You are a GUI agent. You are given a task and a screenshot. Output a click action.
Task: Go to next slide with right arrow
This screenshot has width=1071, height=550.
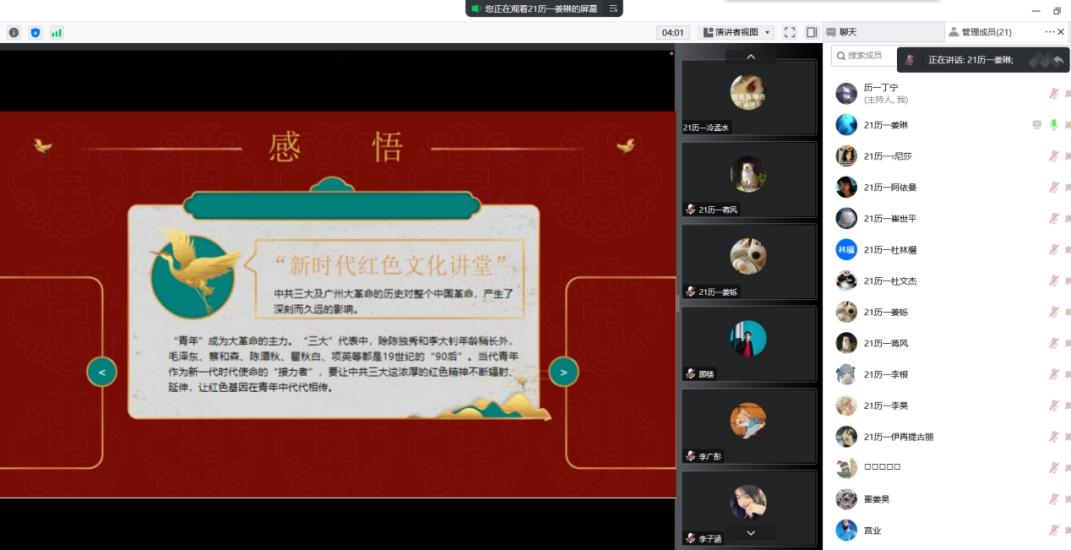[564, 372]
